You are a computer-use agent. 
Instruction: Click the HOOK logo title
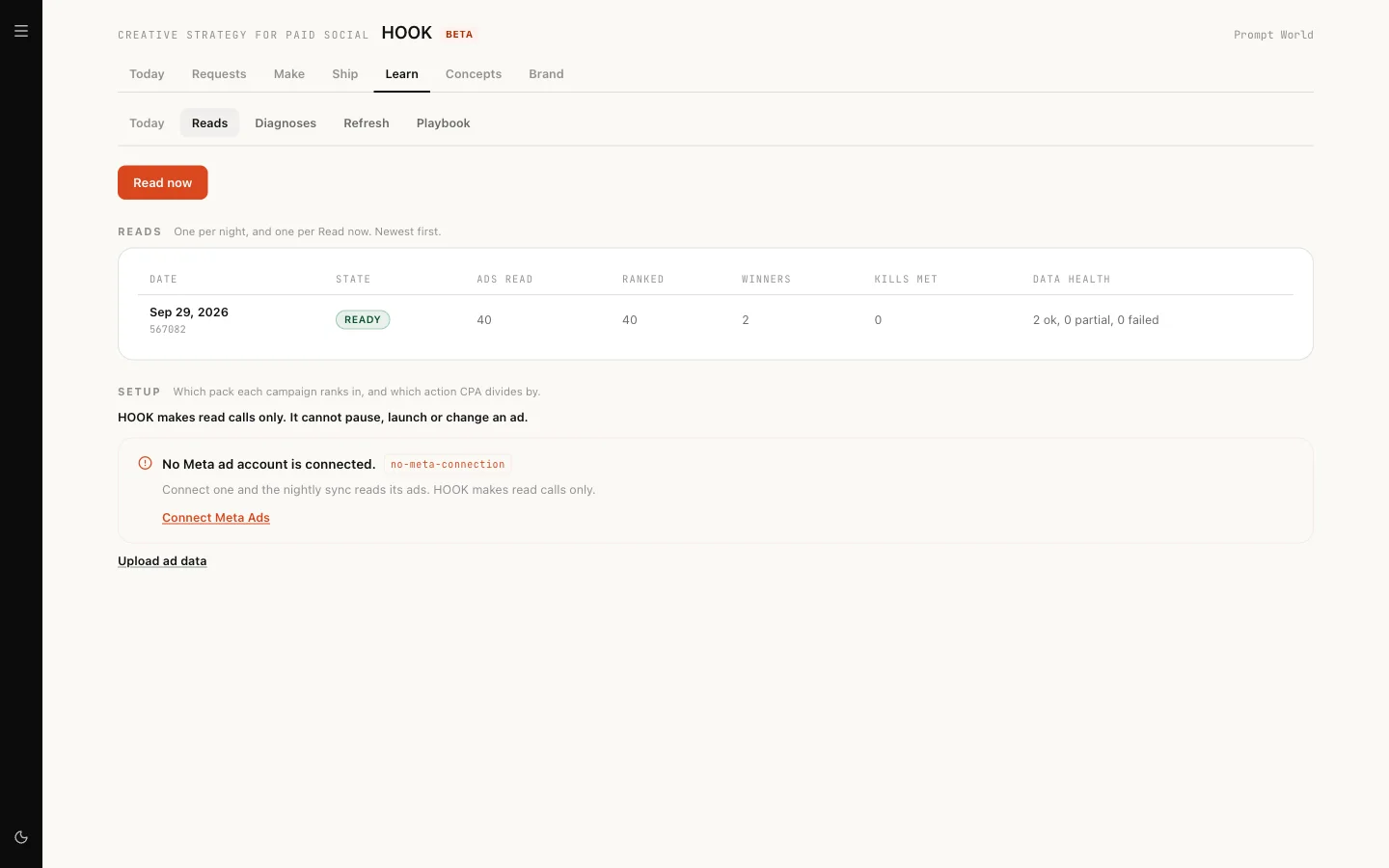pos(407,33)
